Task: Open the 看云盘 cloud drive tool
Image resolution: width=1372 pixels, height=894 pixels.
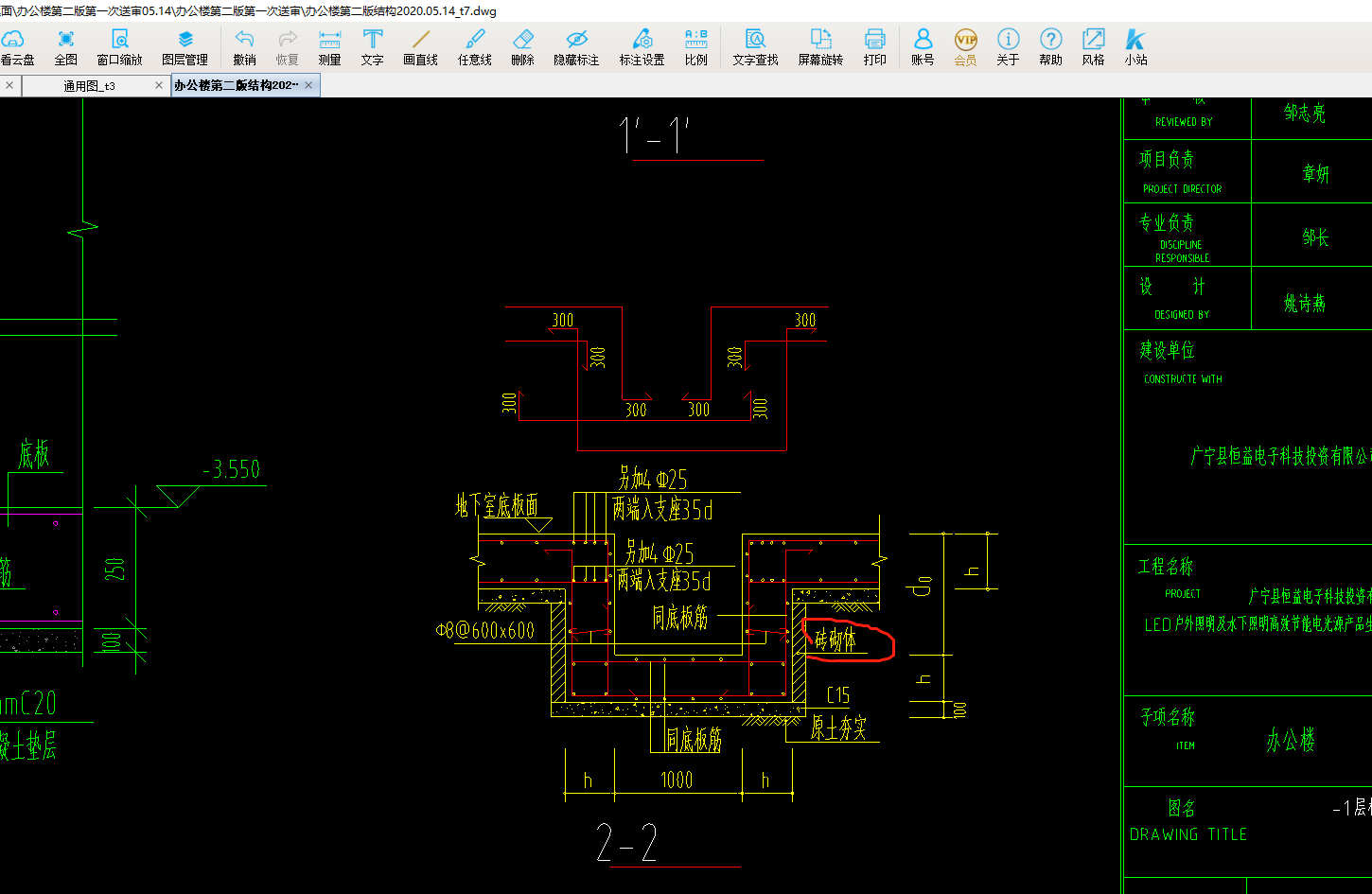Action: tap(16, 47)
